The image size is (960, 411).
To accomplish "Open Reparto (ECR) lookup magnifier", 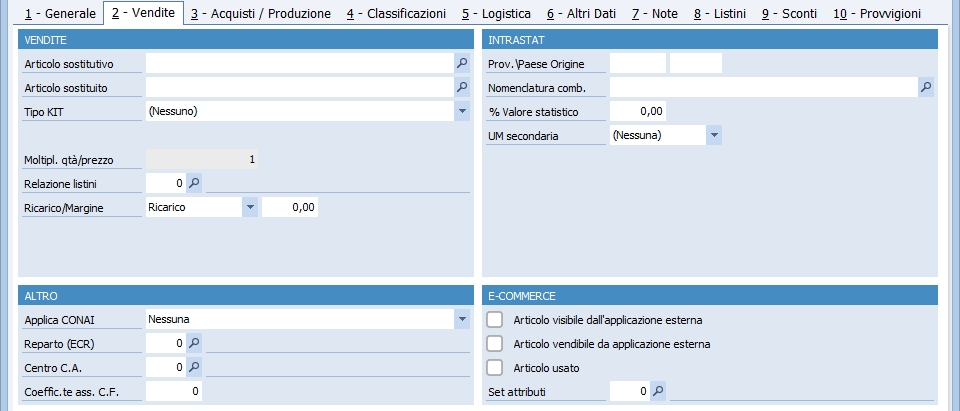I will [x=194, y=343].
